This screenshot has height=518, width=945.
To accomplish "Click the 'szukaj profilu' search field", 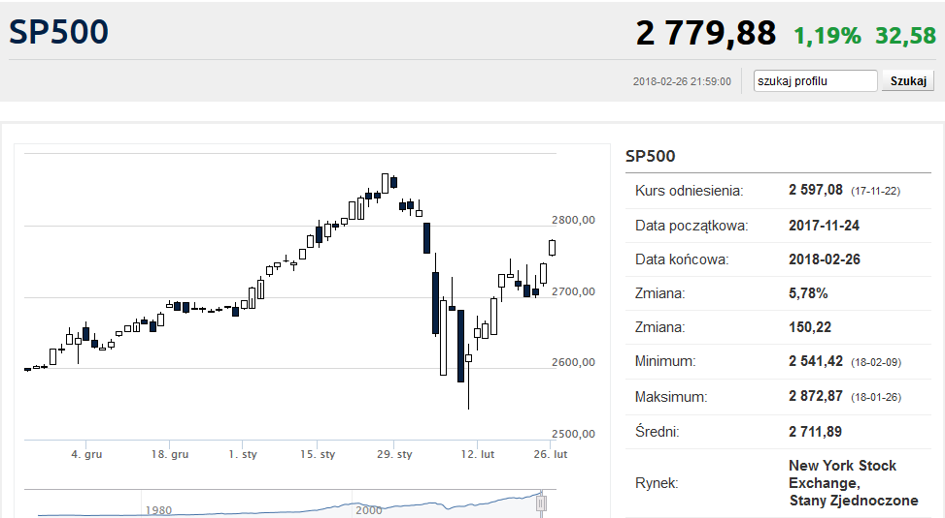I will [x=815, y=81].
